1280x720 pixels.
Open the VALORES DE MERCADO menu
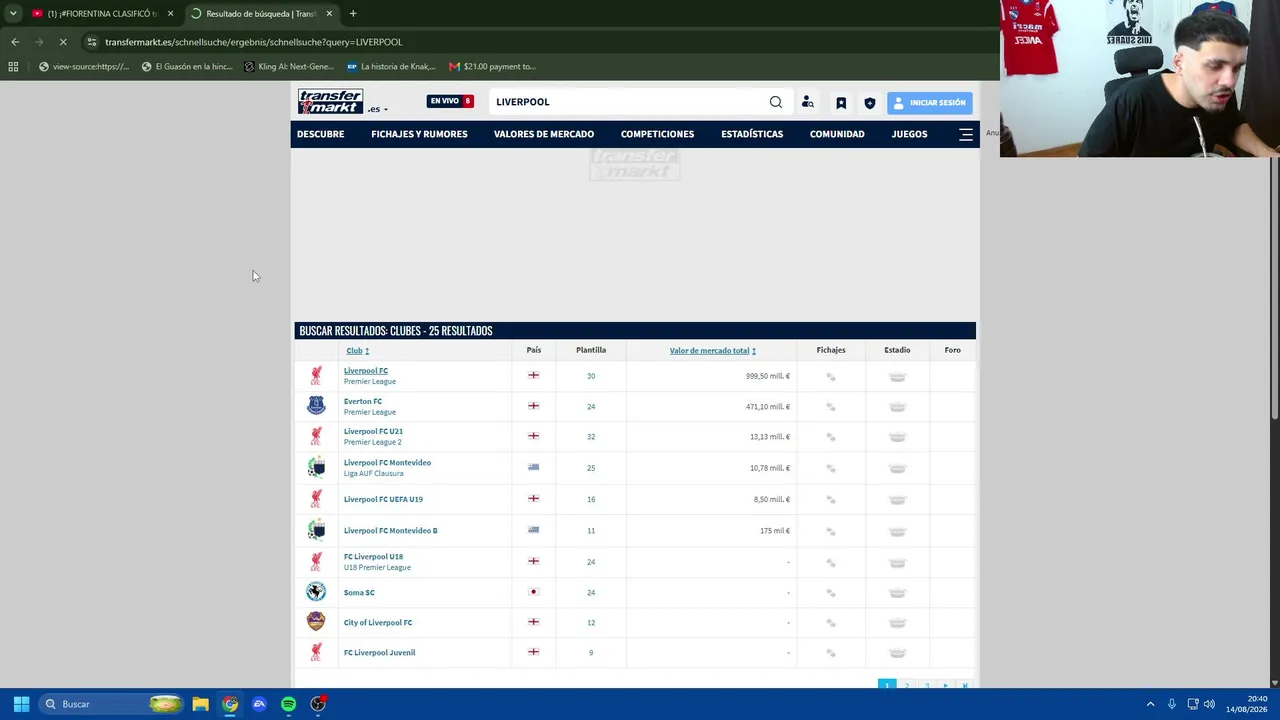(x=544, y=134)
